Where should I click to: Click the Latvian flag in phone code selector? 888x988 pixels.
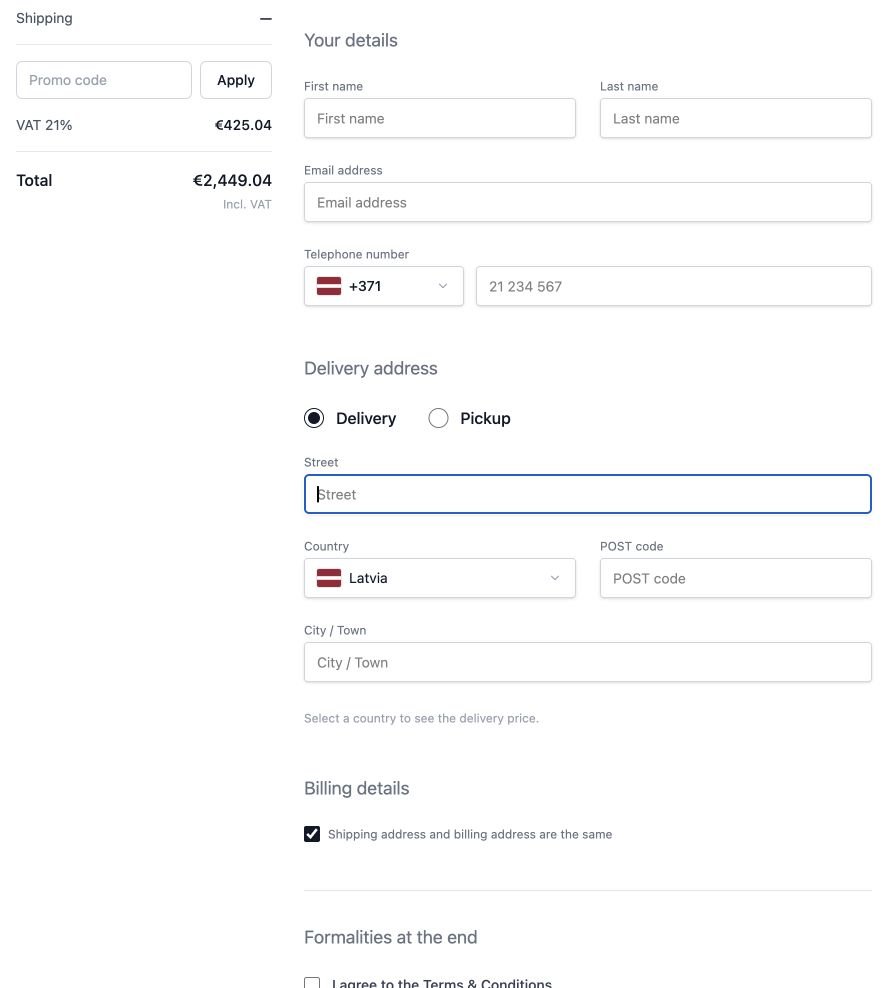[x=329, y=286]
